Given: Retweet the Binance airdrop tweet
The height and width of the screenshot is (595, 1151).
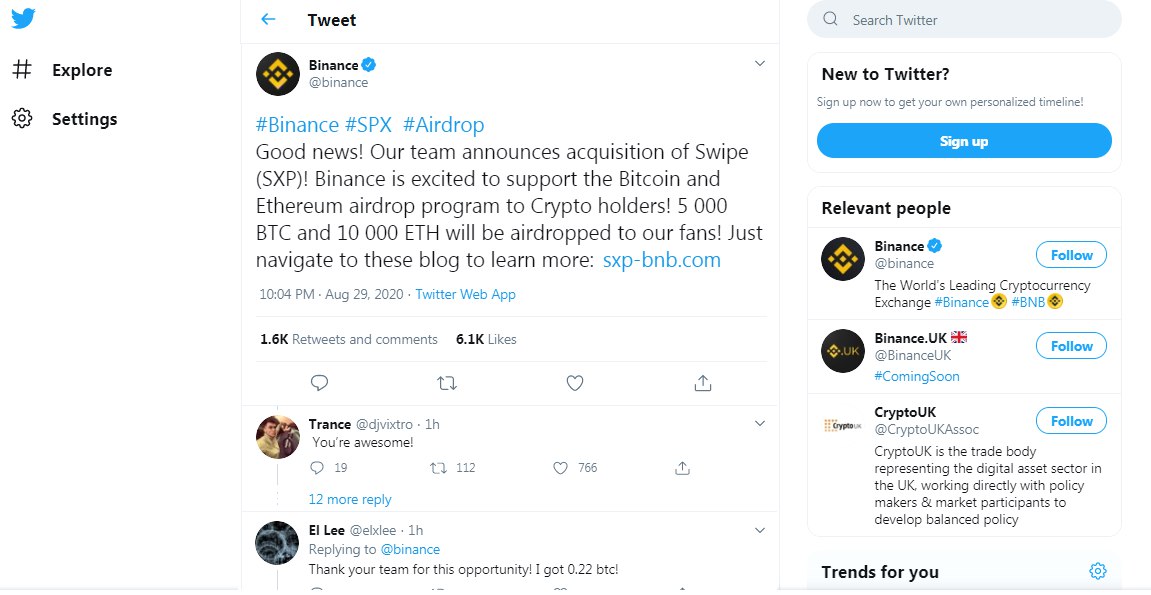Looking at the screenshot, I should point(447,383).
